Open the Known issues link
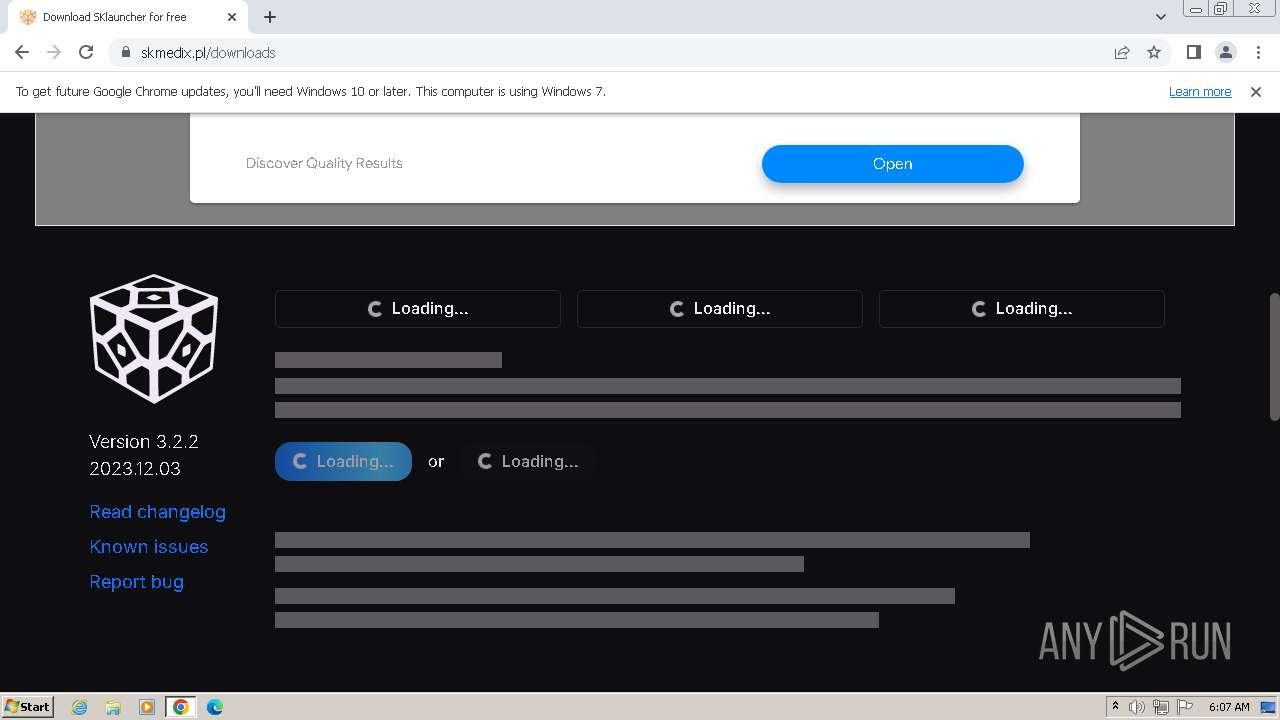 [149, 547]
